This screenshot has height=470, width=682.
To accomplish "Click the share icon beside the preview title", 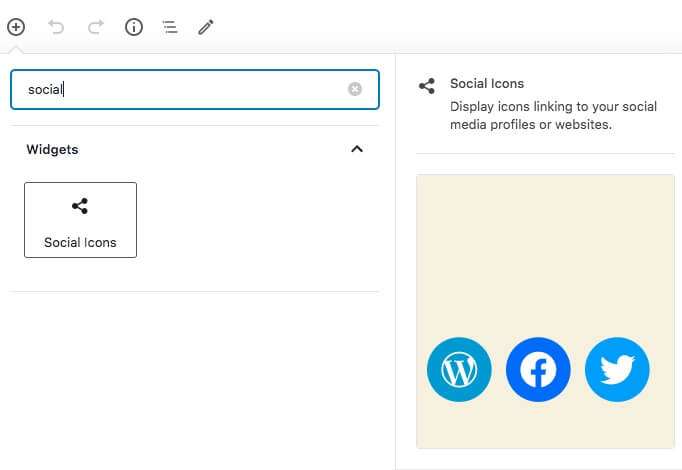I will pos(427,86).
